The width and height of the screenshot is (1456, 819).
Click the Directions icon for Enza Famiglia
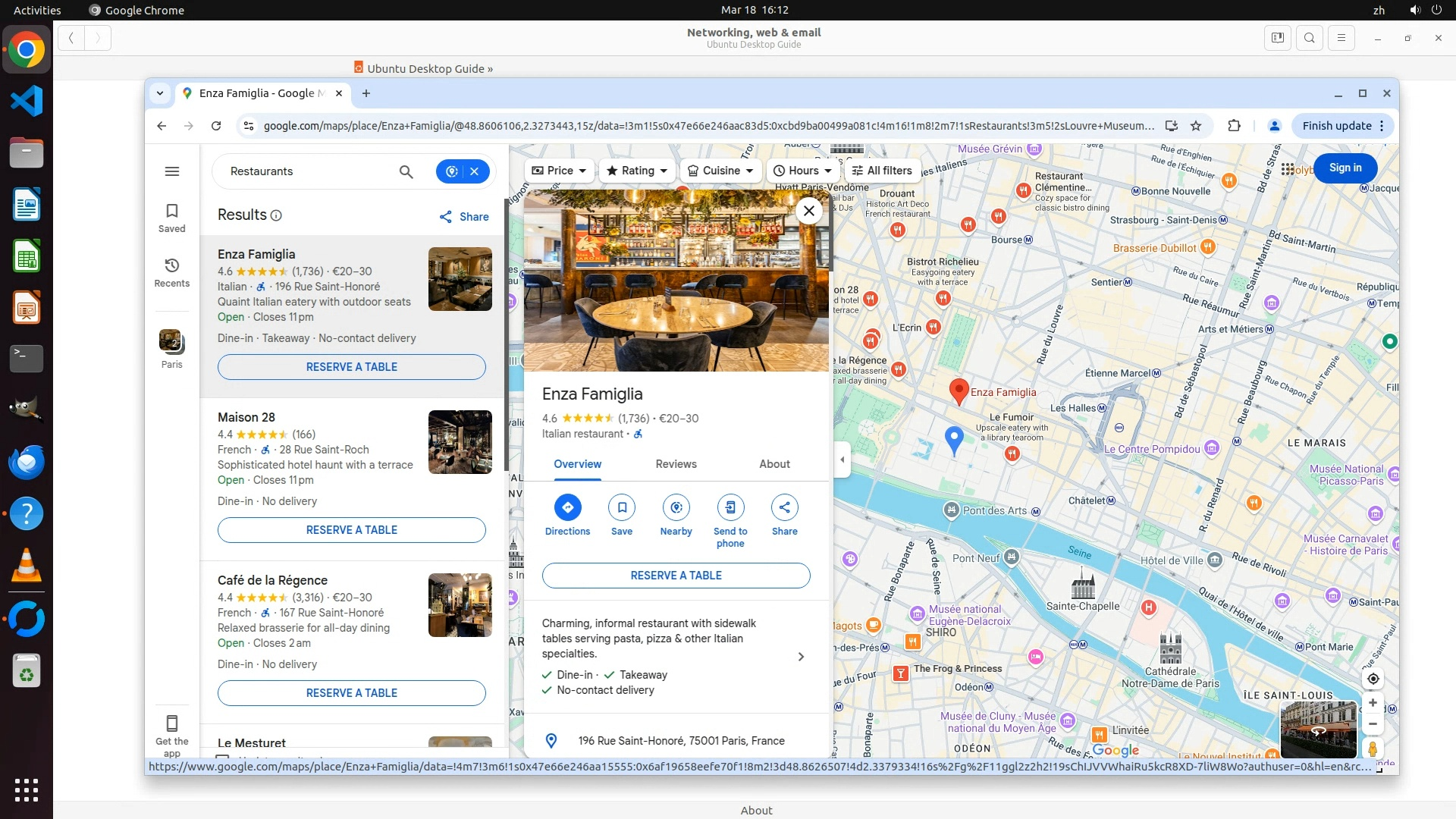[x=567, y=508]
